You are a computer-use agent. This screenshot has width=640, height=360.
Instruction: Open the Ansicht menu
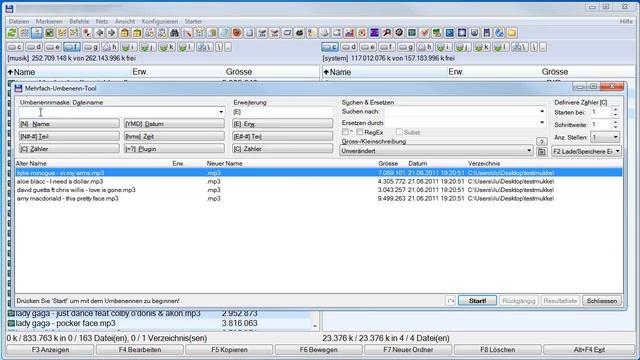click(x=124, y=21)
